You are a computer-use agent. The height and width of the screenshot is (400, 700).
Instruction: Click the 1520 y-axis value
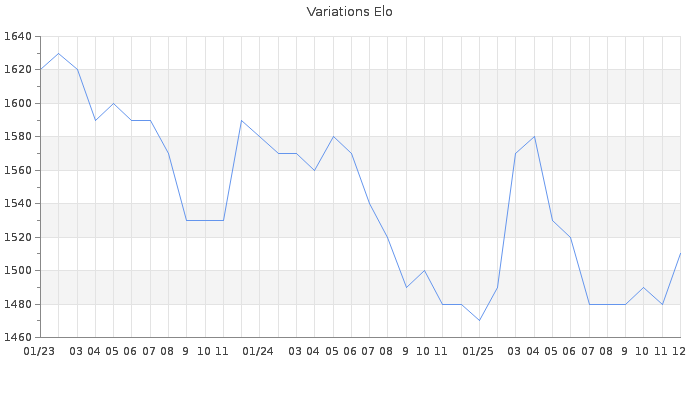(x=17, y=238)
